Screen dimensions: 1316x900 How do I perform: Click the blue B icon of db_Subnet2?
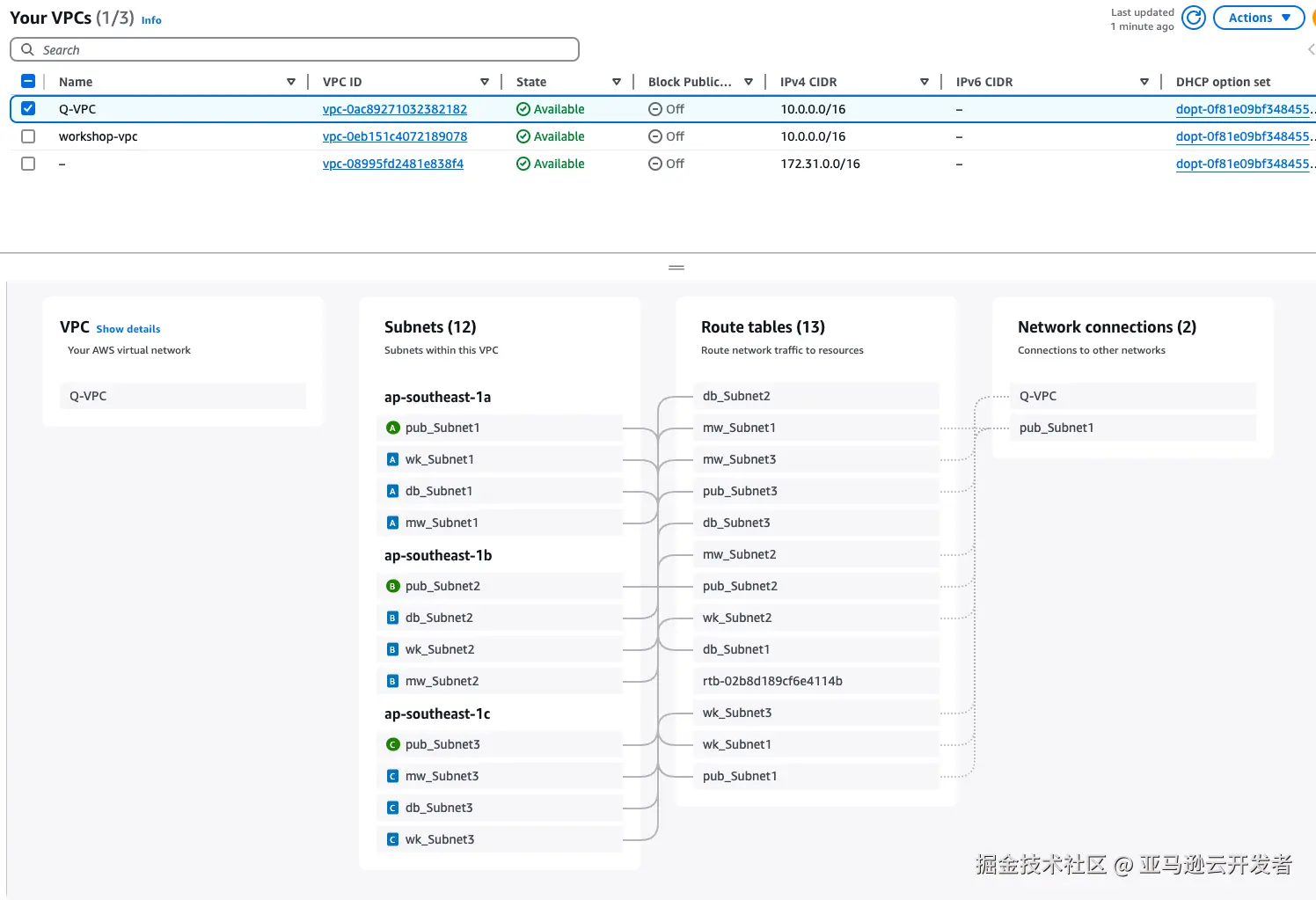click(393, 618)
